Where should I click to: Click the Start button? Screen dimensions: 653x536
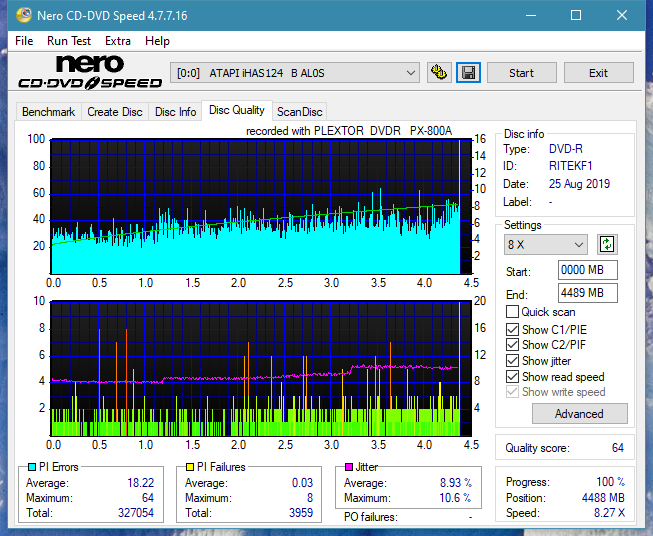pos(521,73)
